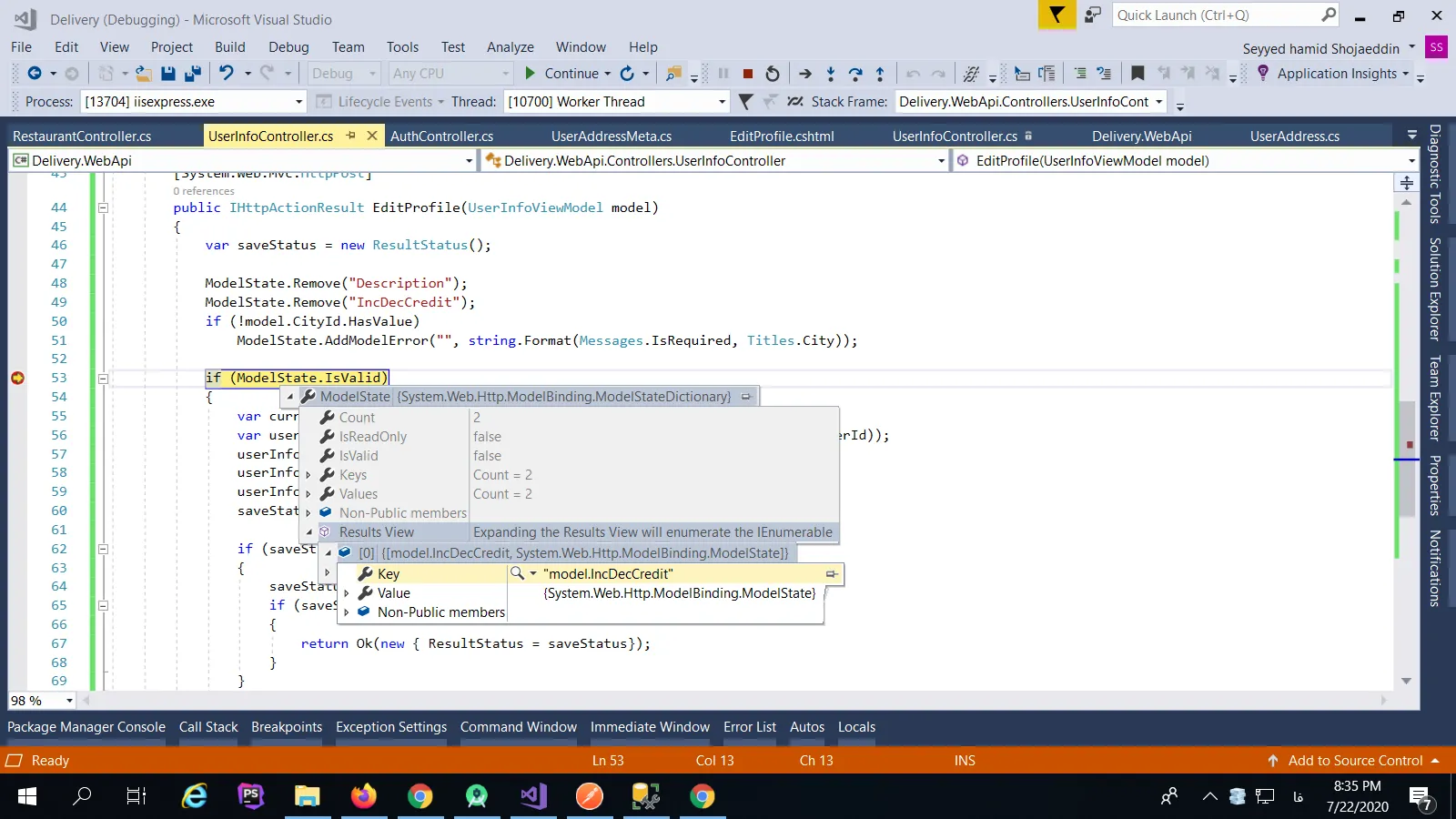Toggle pin on UserInfoController.cs tab
The height and width of the screenshot is (819, 1456).
point(351,136)
